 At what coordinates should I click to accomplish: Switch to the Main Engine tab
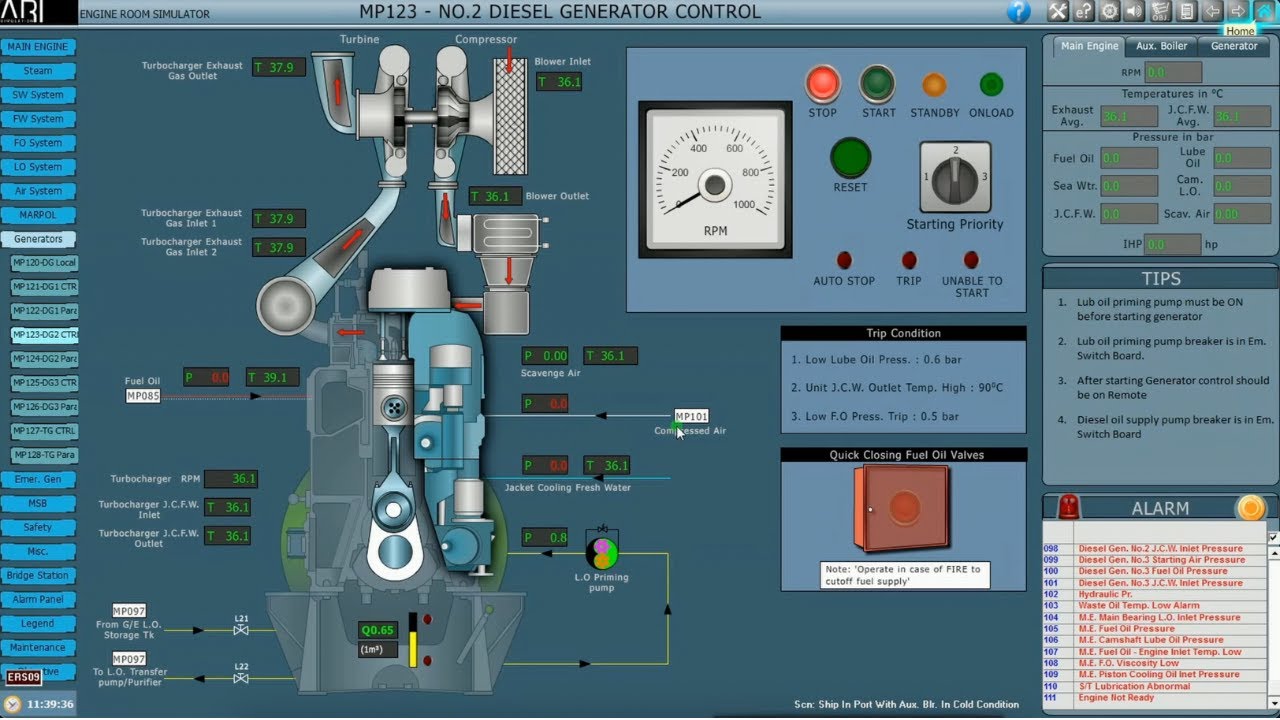(1089, 46)
